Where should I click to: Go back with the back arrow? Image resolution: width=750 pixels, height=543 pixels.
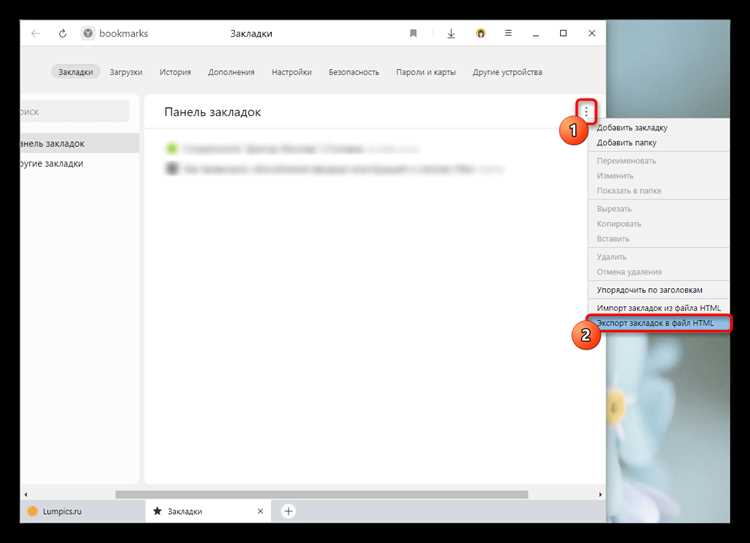pos(35,33)
